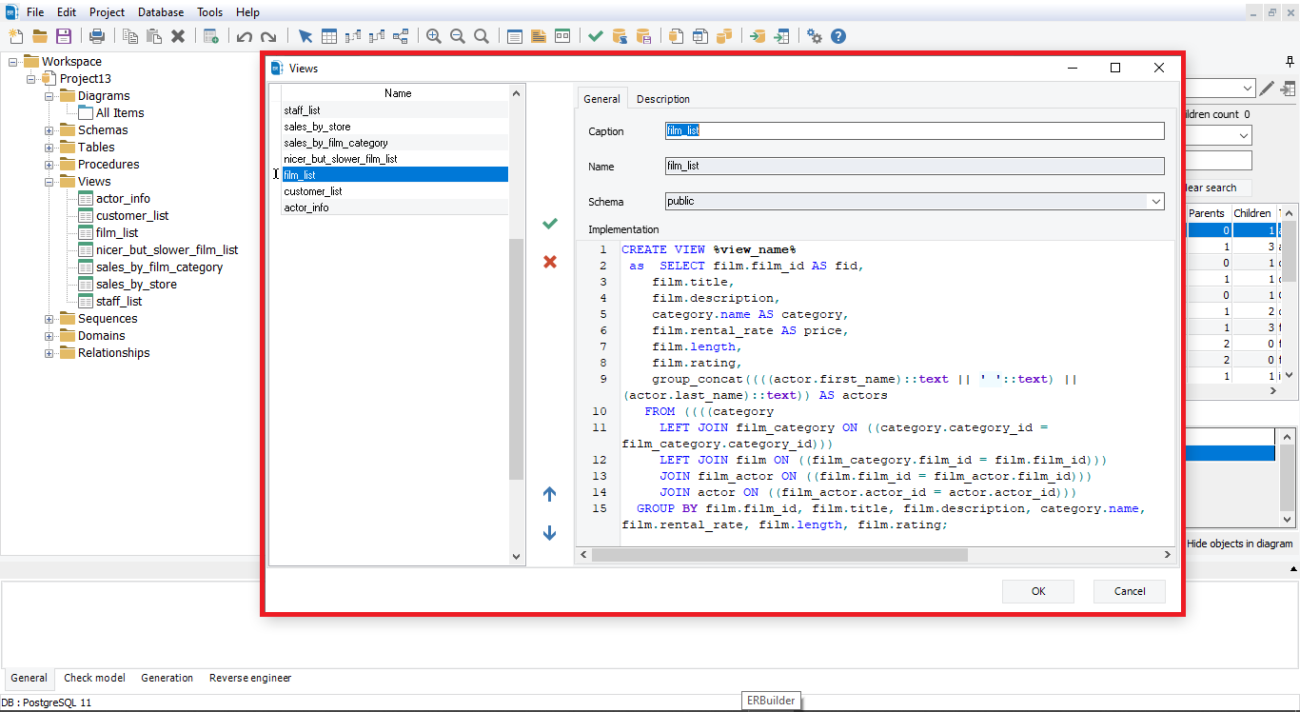This screenshot has width=1300, height=712.
Task: Select sales_by_store in the views list
Action: coord(317,127)
